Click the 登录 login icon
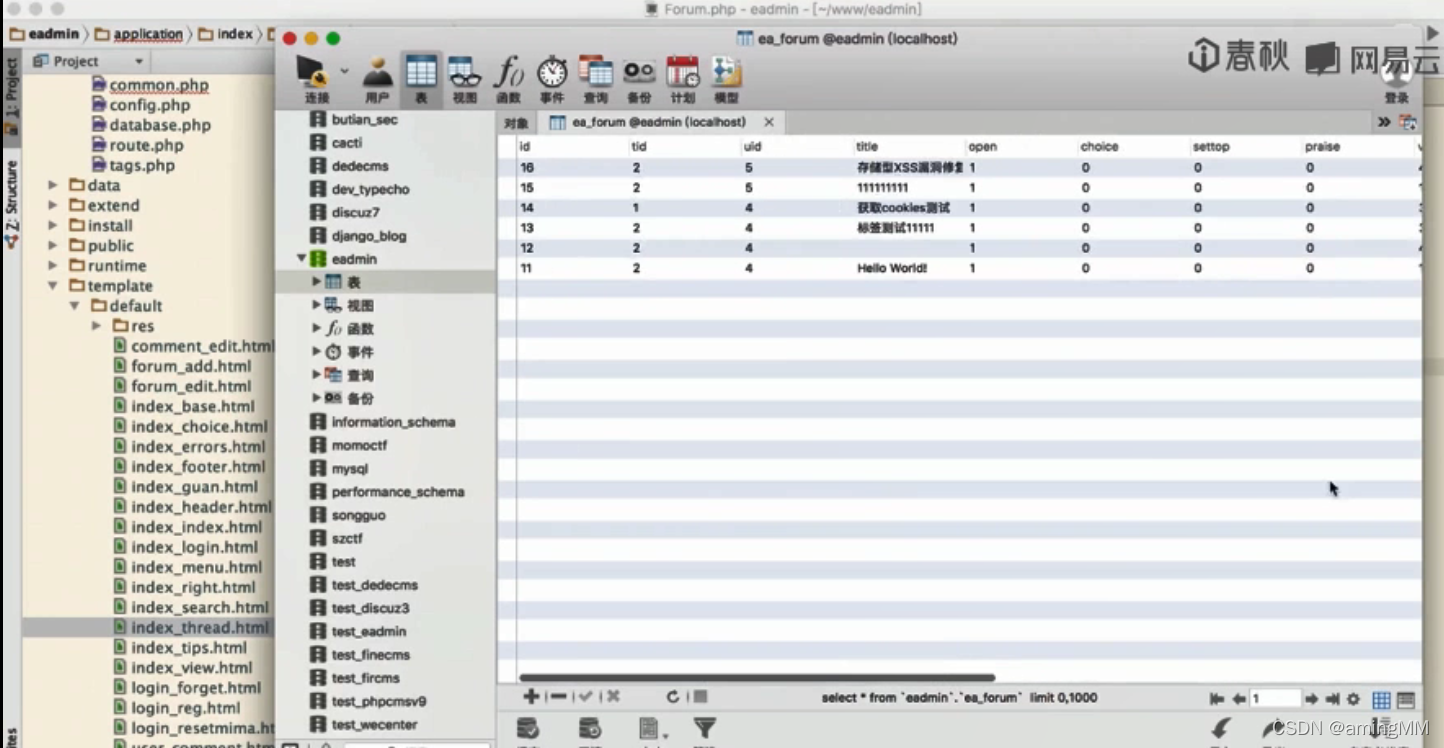 (x=1396, y=80)
